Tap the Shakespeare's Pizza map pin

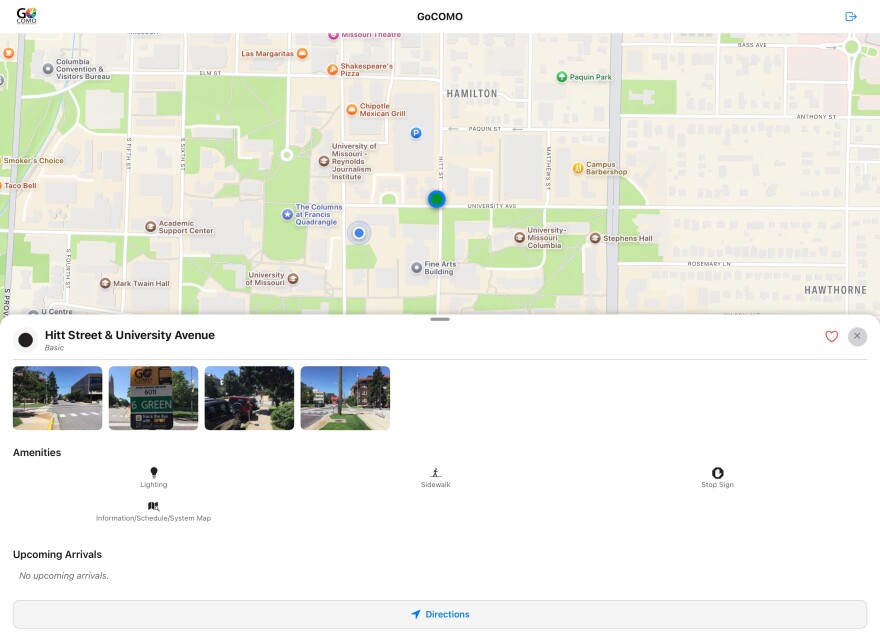point(332,69)
